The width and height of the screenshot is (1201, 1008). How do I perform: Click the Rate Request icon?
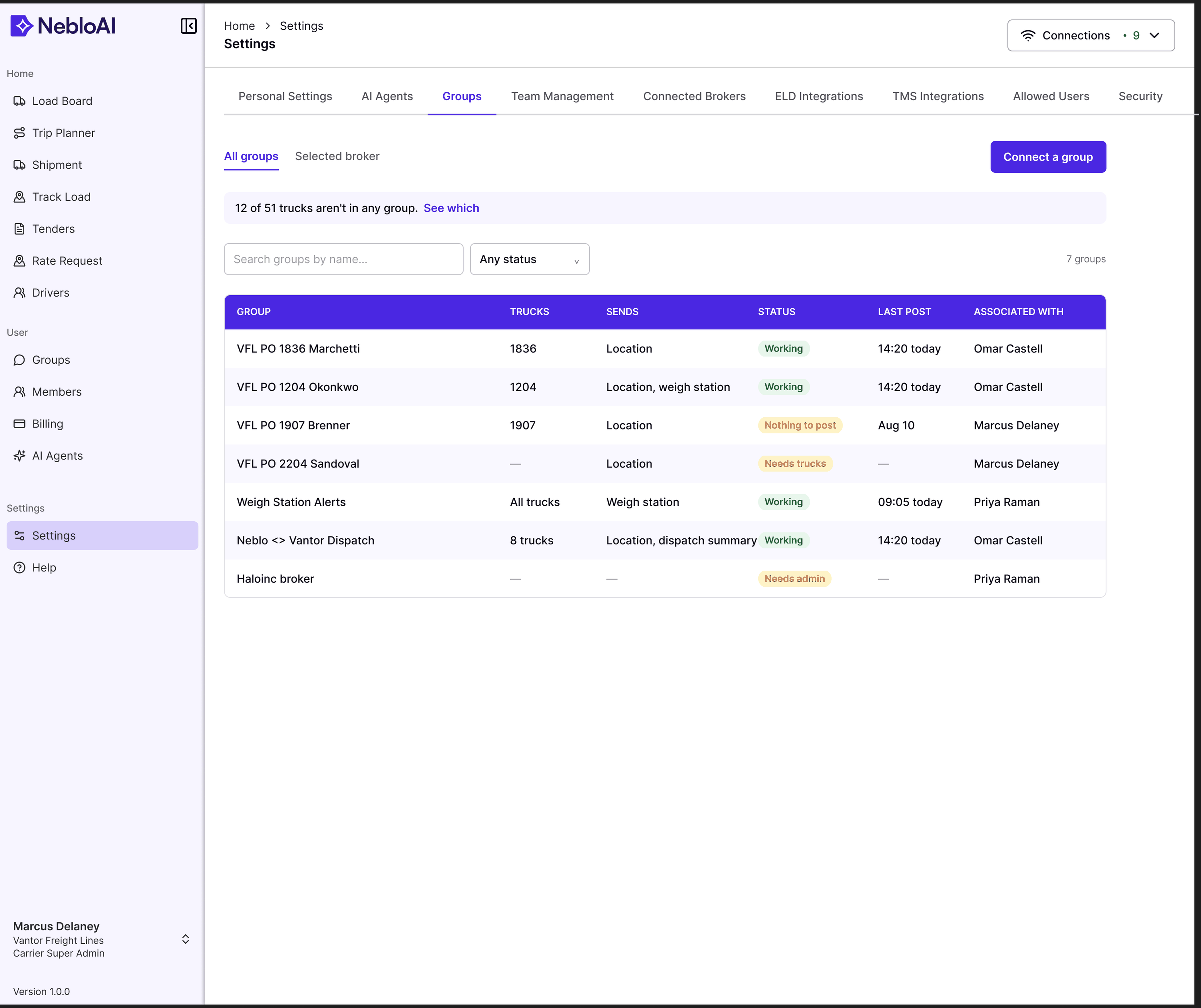[20, 261]
